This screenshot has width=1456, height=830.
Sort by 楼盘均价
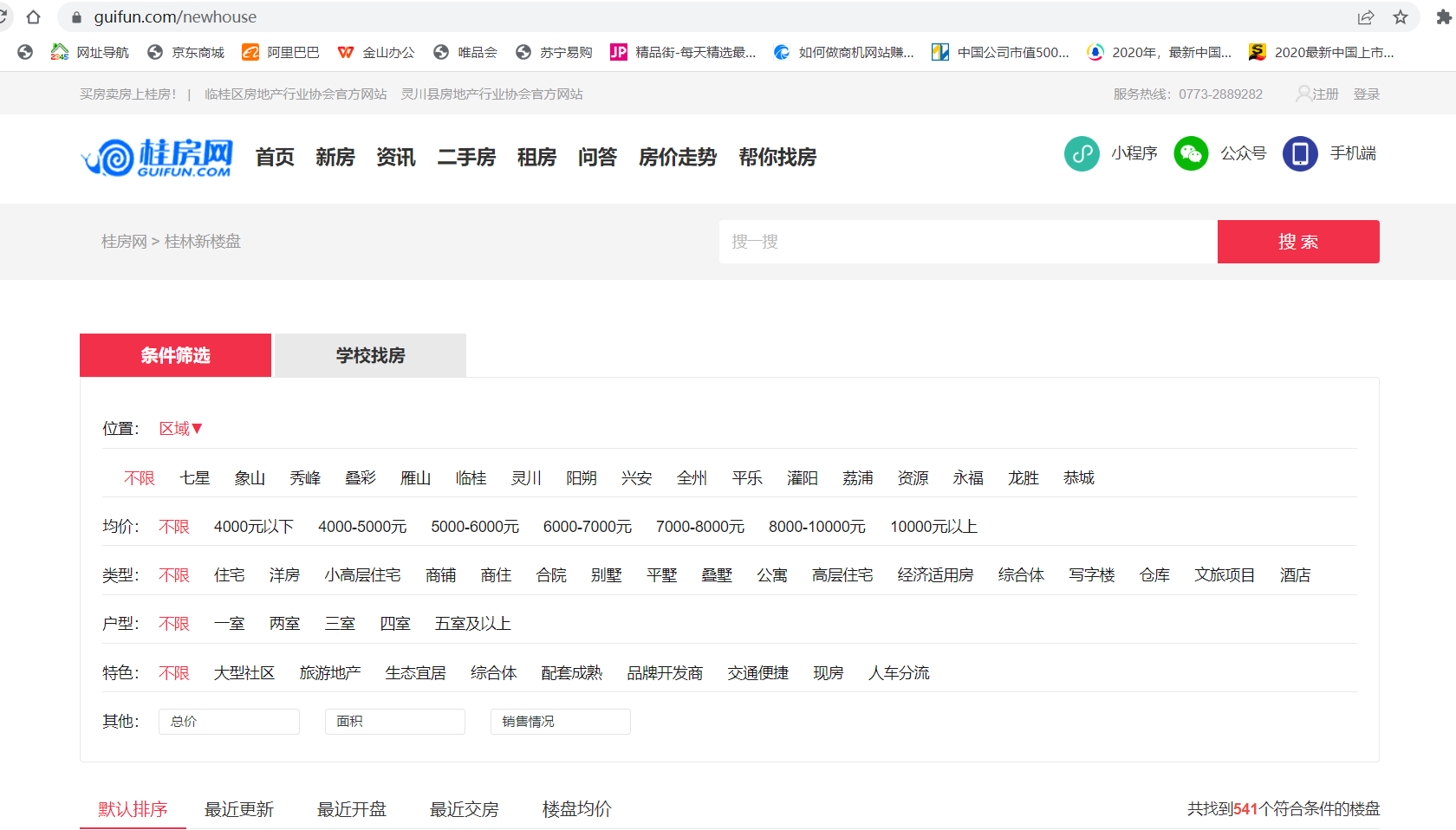[x=577, y=809]
